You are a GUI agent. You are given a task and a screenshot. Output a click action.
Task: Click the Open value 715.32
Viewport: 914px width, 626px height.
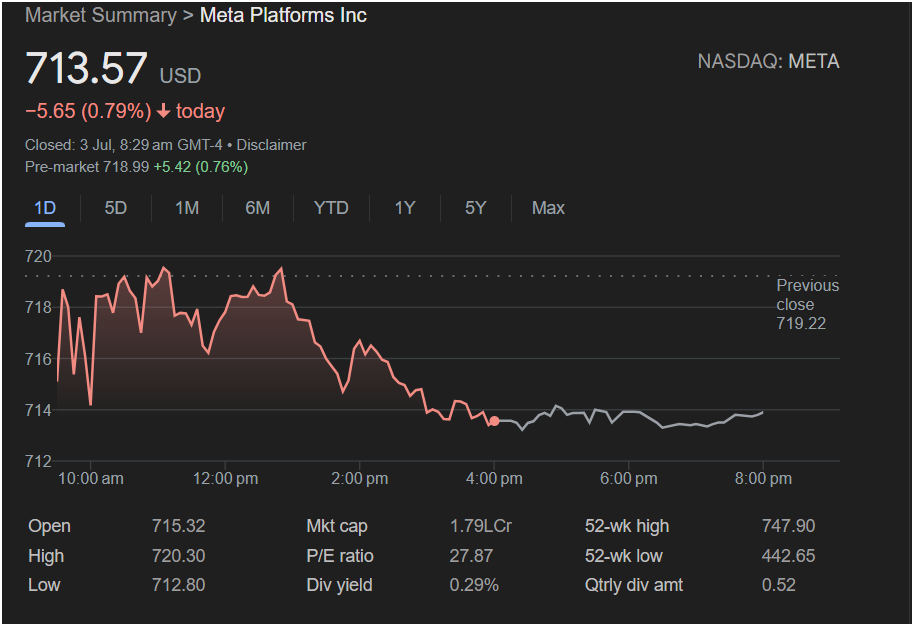point(178,526)
